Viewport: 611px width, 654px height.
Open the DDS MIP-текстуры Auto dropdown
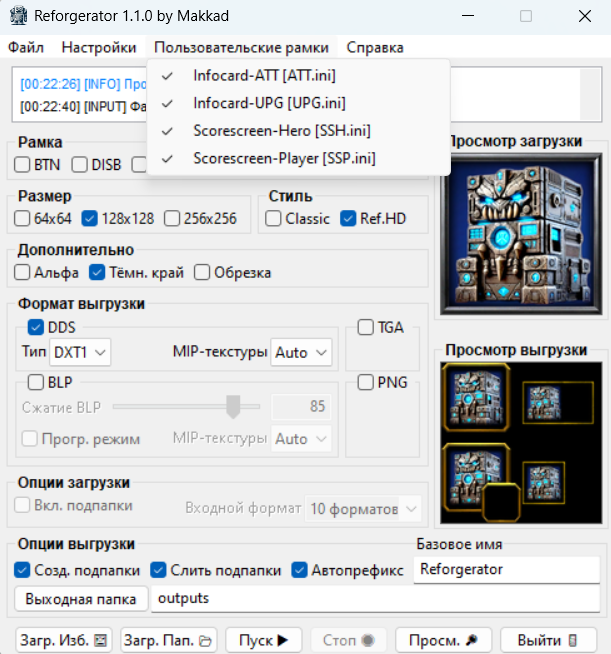point(301,352)
